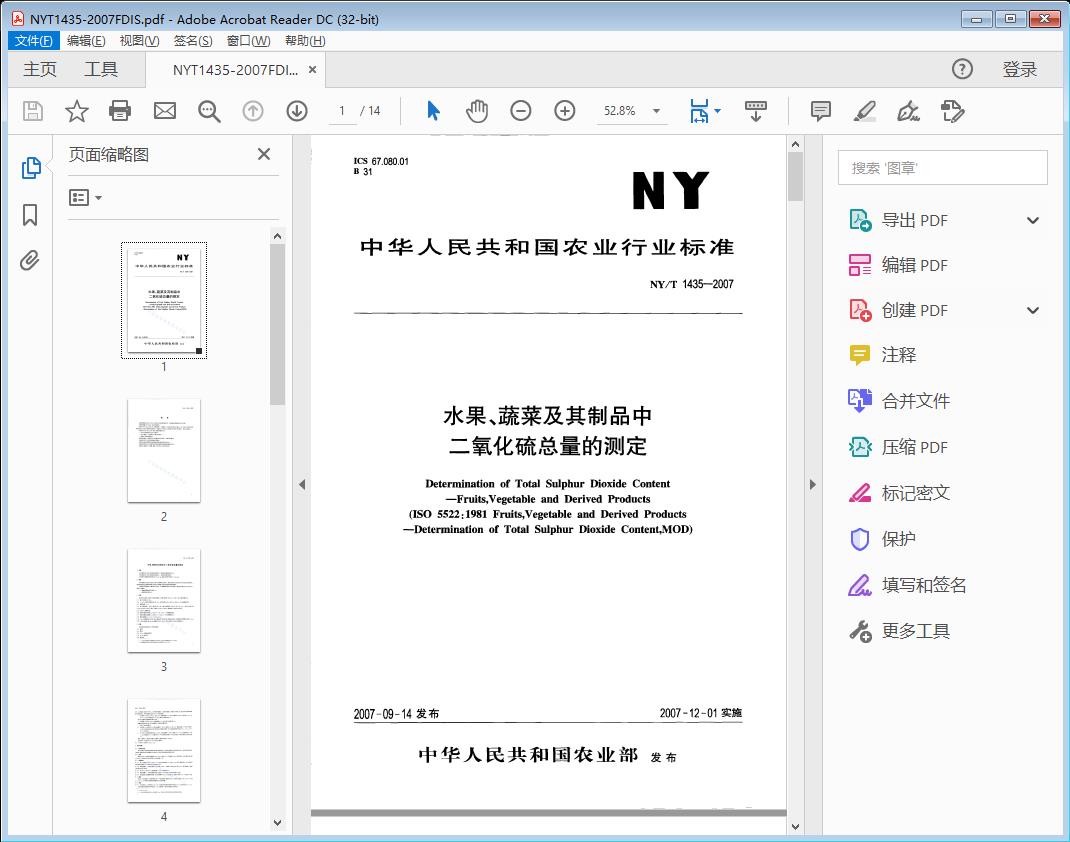Click the print file icon
The image size is (1070, 842).
[x=120, y=111]
